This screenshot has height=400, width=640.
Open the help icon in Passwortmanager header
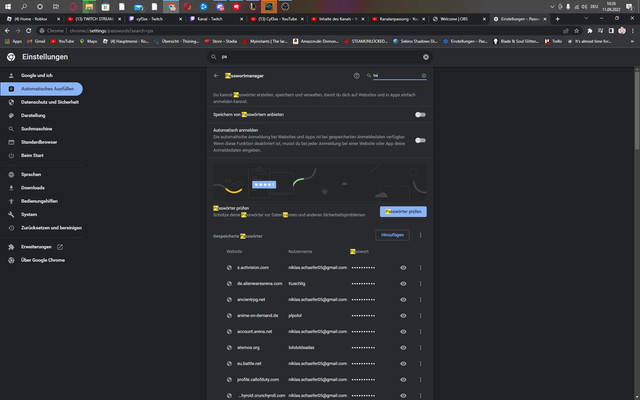point(356,76)
